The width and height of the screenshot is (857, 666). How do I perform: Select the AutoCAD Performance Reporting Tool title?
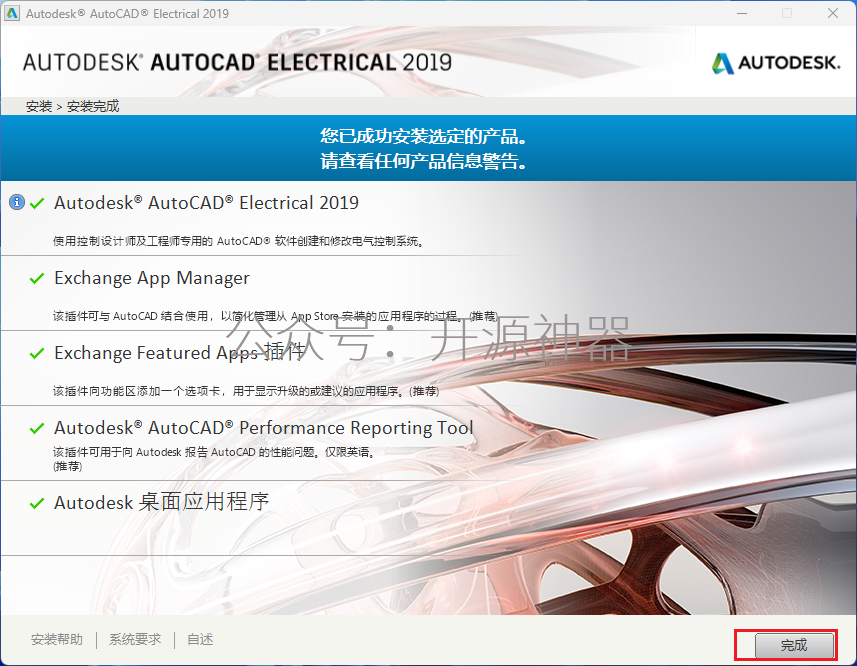click(263, 428)
